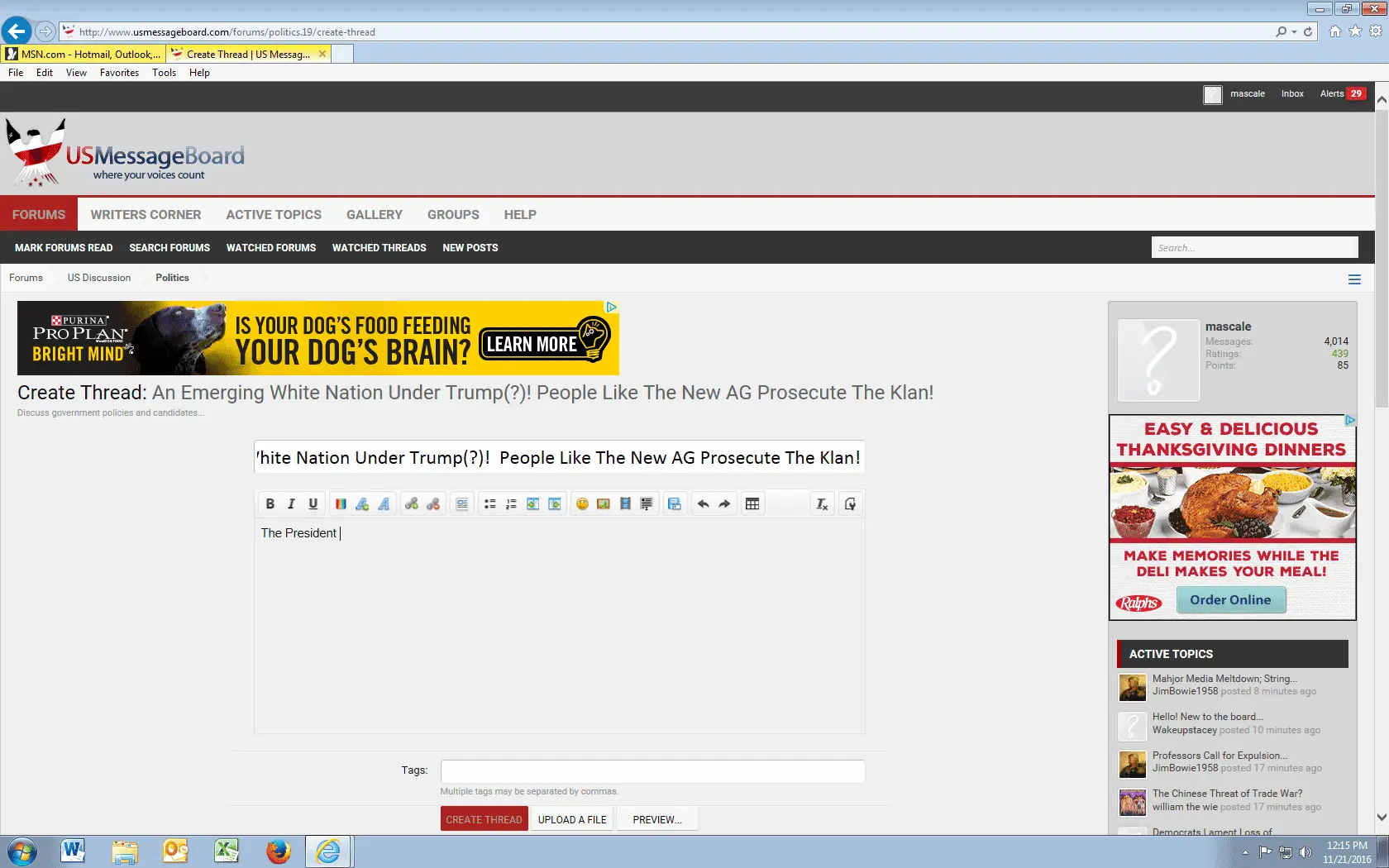Toggle underline formatting in the editor
1389x868 pixels.
coord(313,503)
